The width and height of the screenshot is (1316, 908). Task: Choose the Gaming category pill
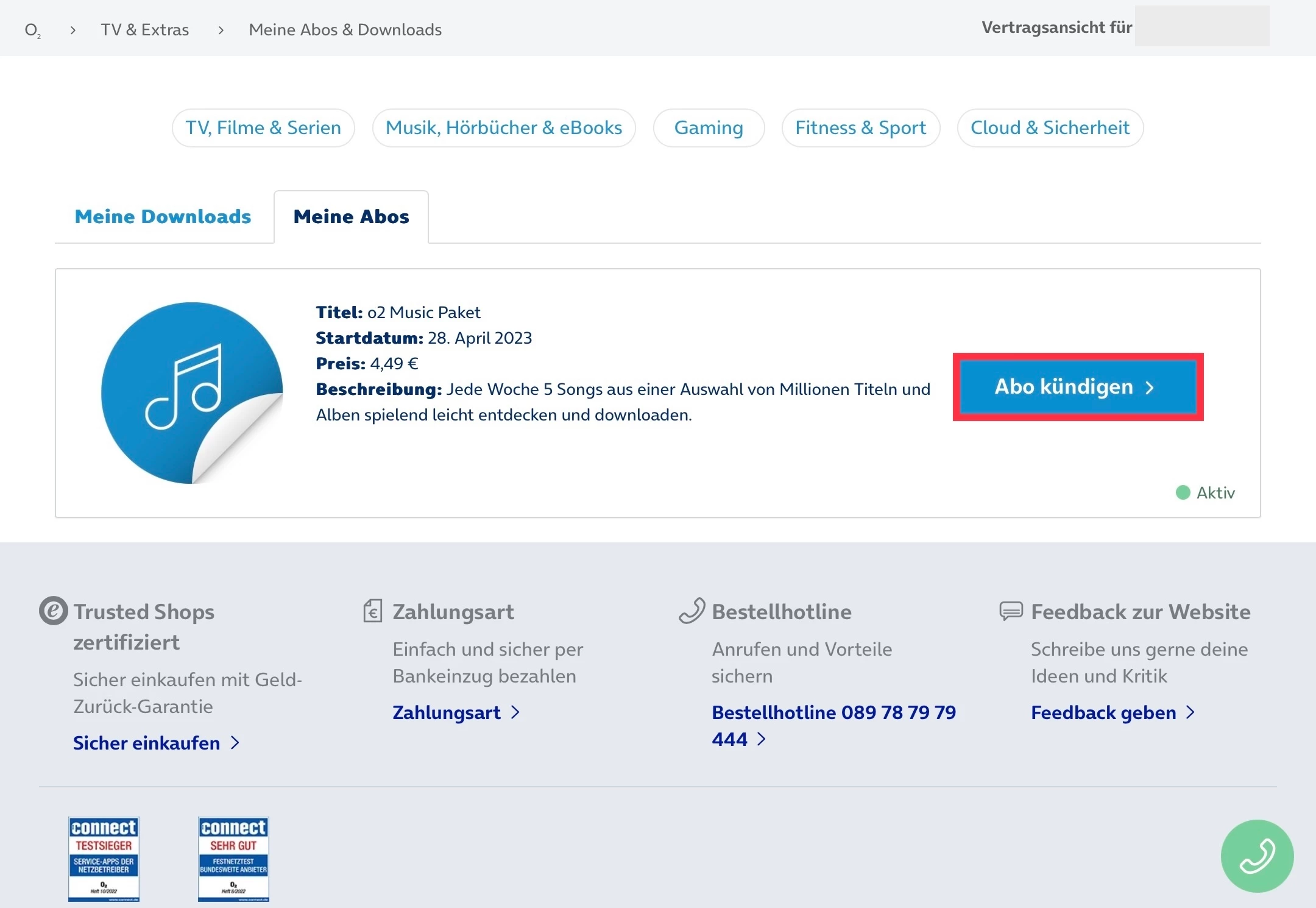click(x=709, y=128)
